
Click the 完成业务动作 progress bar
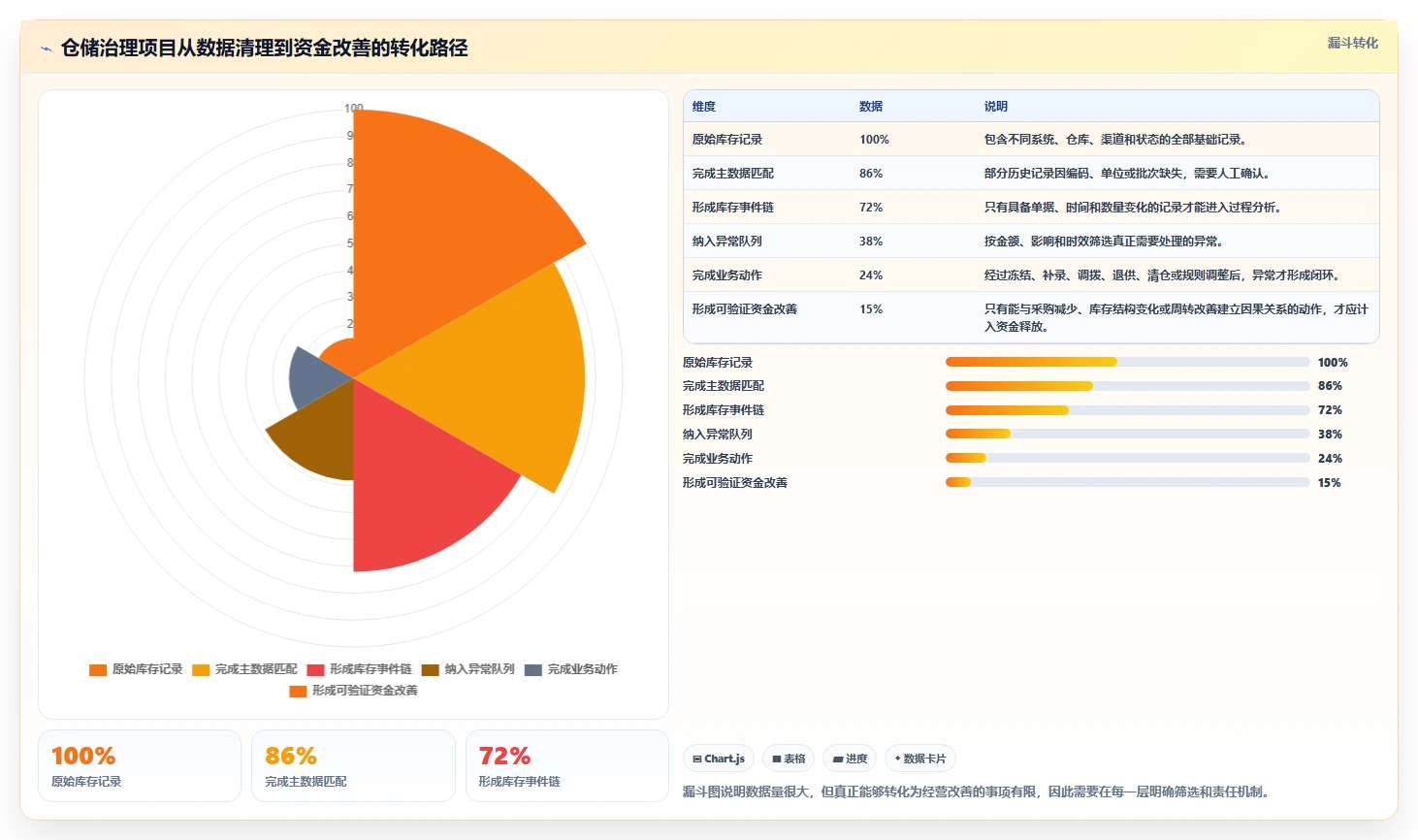tap(1128, 458)
